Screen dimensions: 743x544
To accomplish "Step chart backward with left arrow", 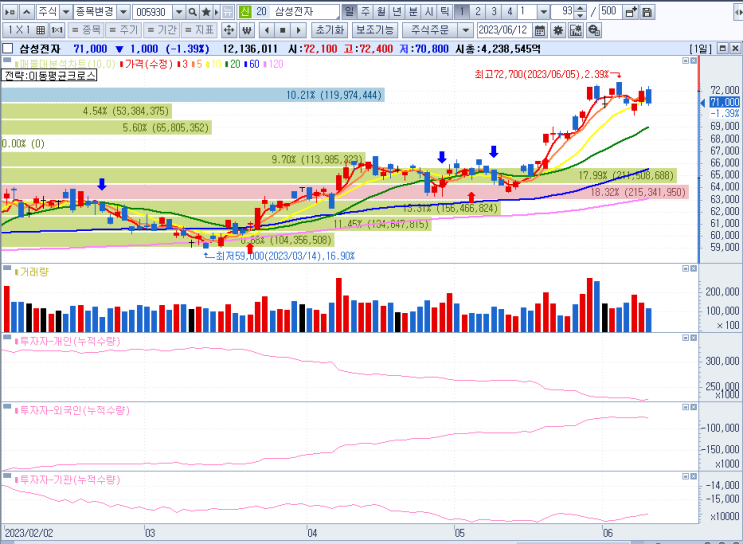I will coord(267,30).
